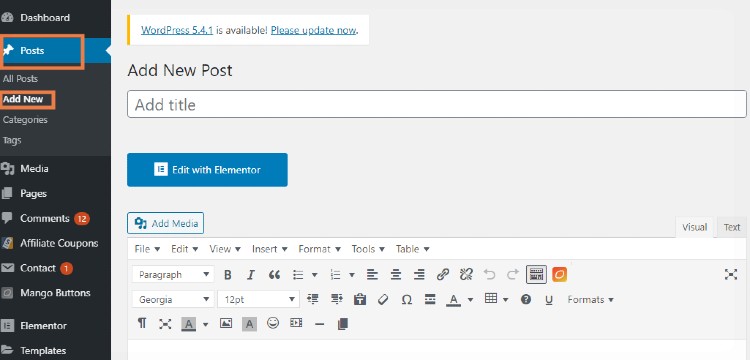Switch to distraction-free fullscreen editor mode
This screenshot has height=360, width=750.
coord(730,274)
